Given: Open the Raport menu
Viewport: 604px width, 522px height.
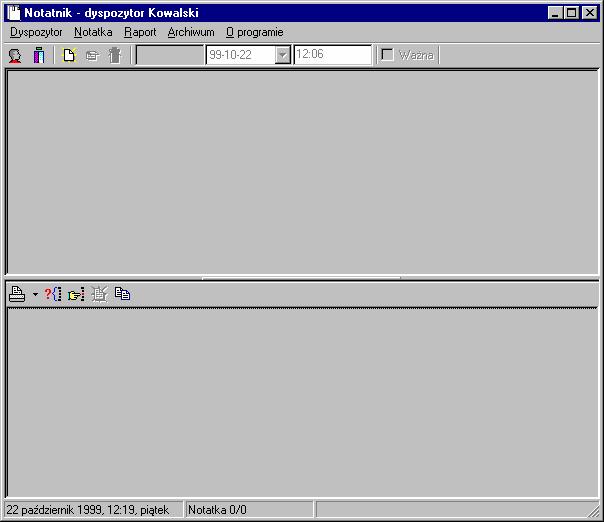Looking at the screenshot, I should pos(140,32).
